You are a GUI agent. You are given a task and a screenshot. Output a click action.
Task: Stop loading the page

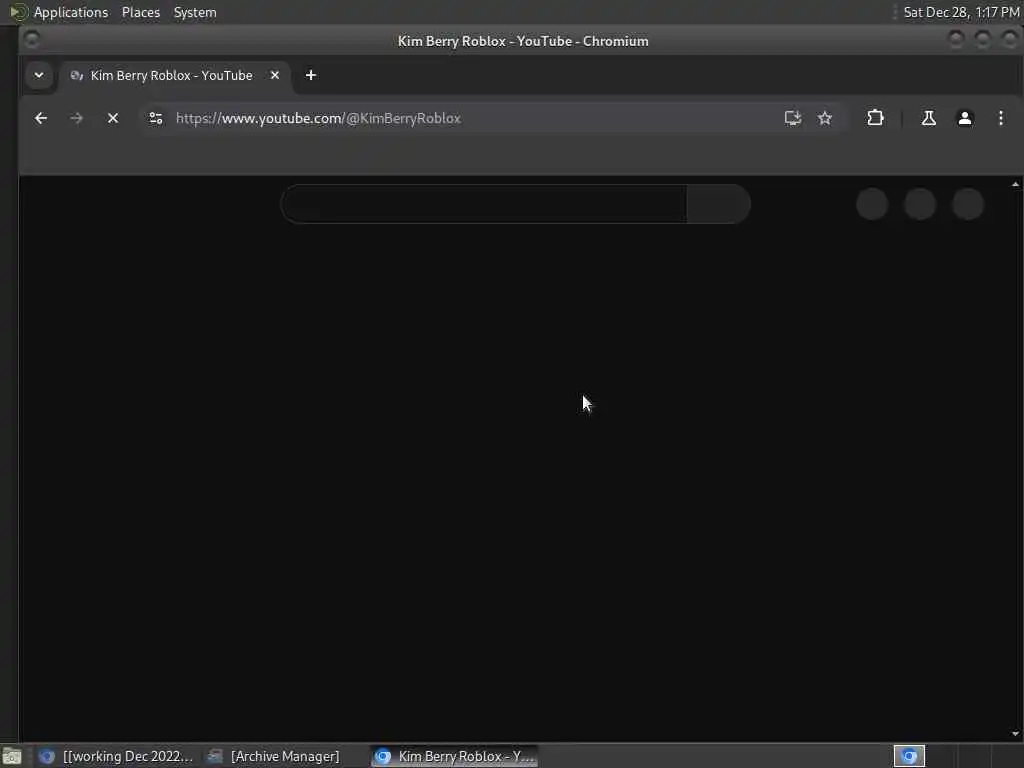113,118
